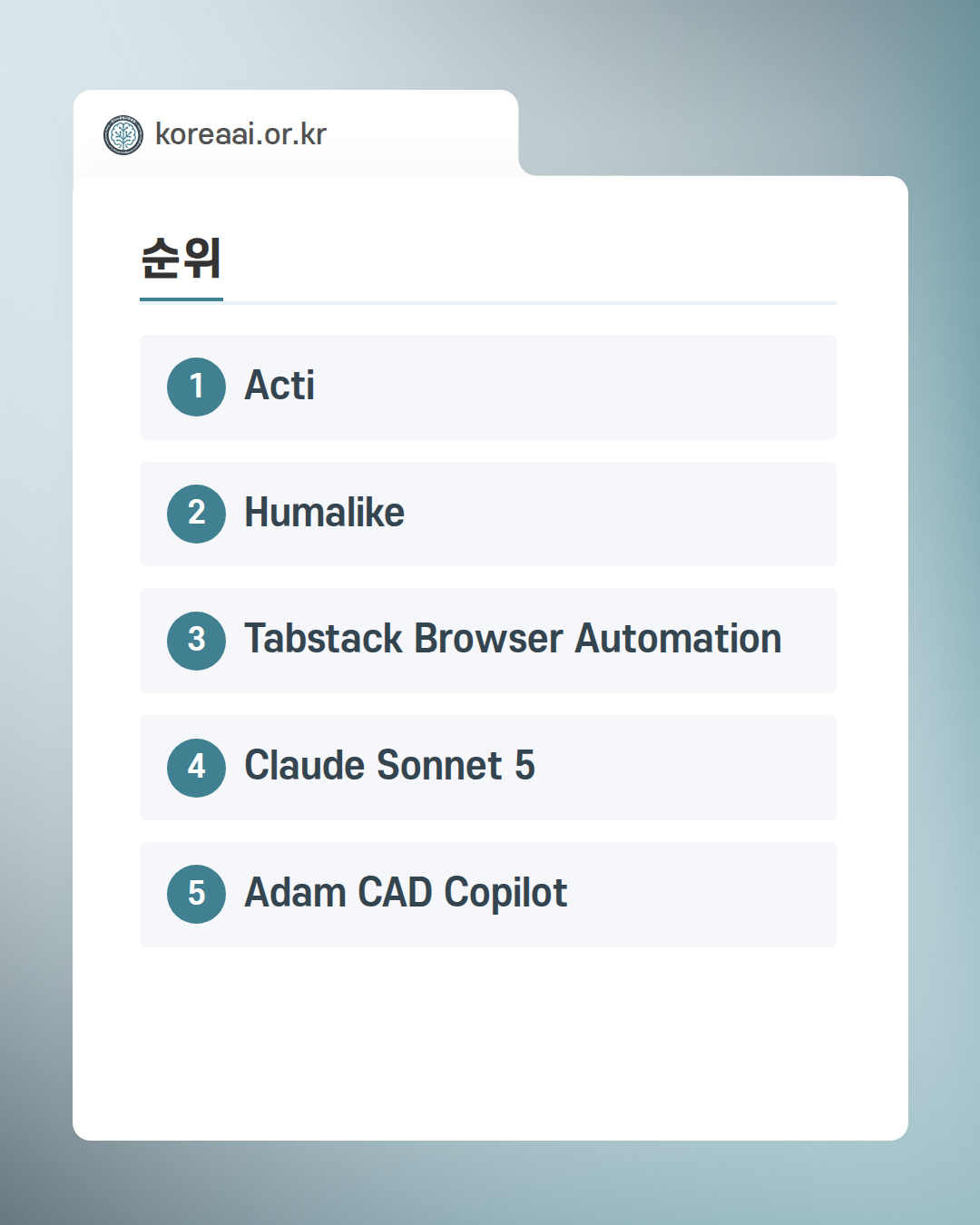Click the koreaai.or.kr brain logo icon
This screenshot has width=980, height=1225.
123,135
